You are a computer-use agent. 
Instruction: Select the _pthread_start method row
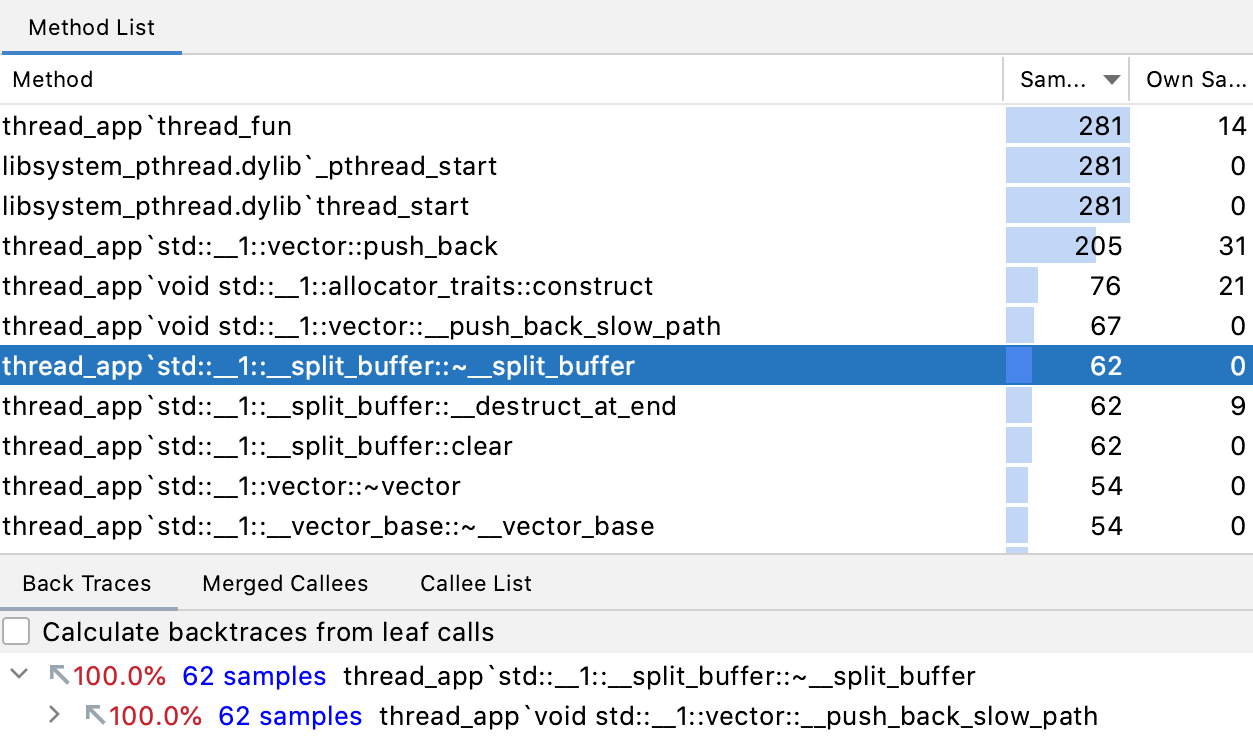[x=626, y=166]
